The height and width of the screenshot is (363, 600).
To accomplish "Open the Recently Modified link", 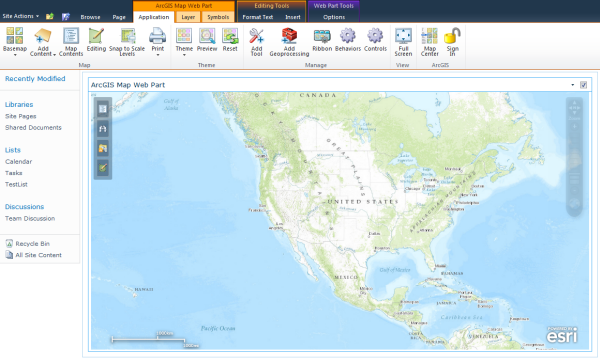I will point(35,79).
